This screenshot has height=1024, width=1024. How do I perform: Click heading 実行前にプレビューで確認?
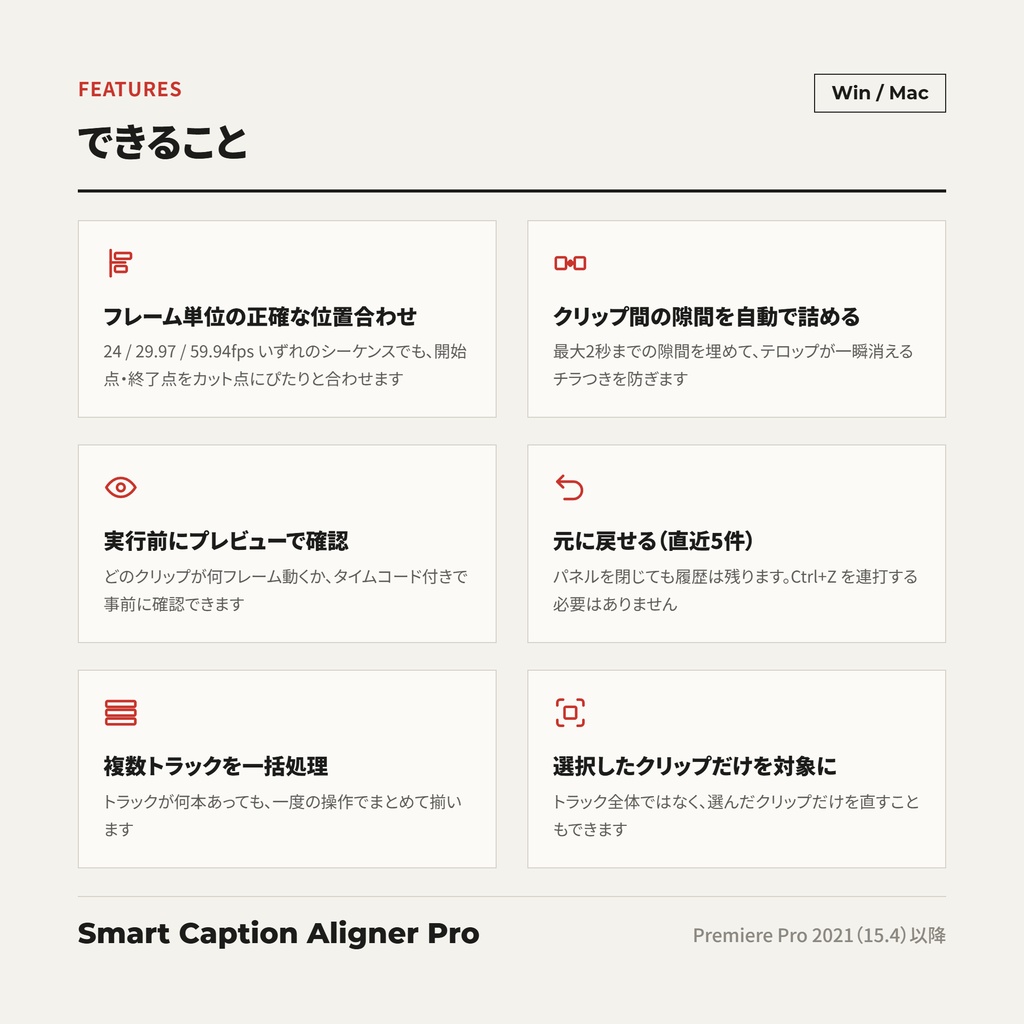pyautogui.click(x=226, y=541)
